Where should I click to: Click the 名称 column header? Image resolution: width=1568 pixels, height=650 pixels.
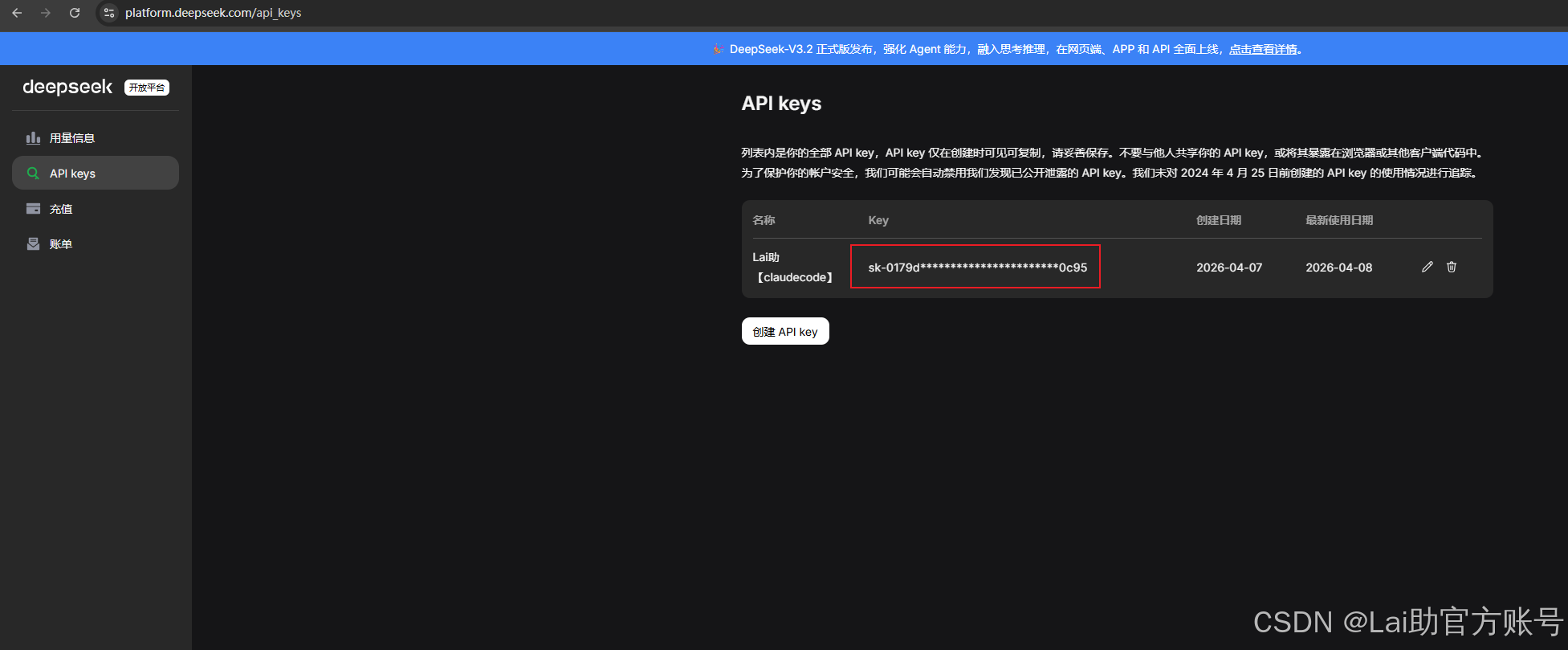click(x=764, y=220)
